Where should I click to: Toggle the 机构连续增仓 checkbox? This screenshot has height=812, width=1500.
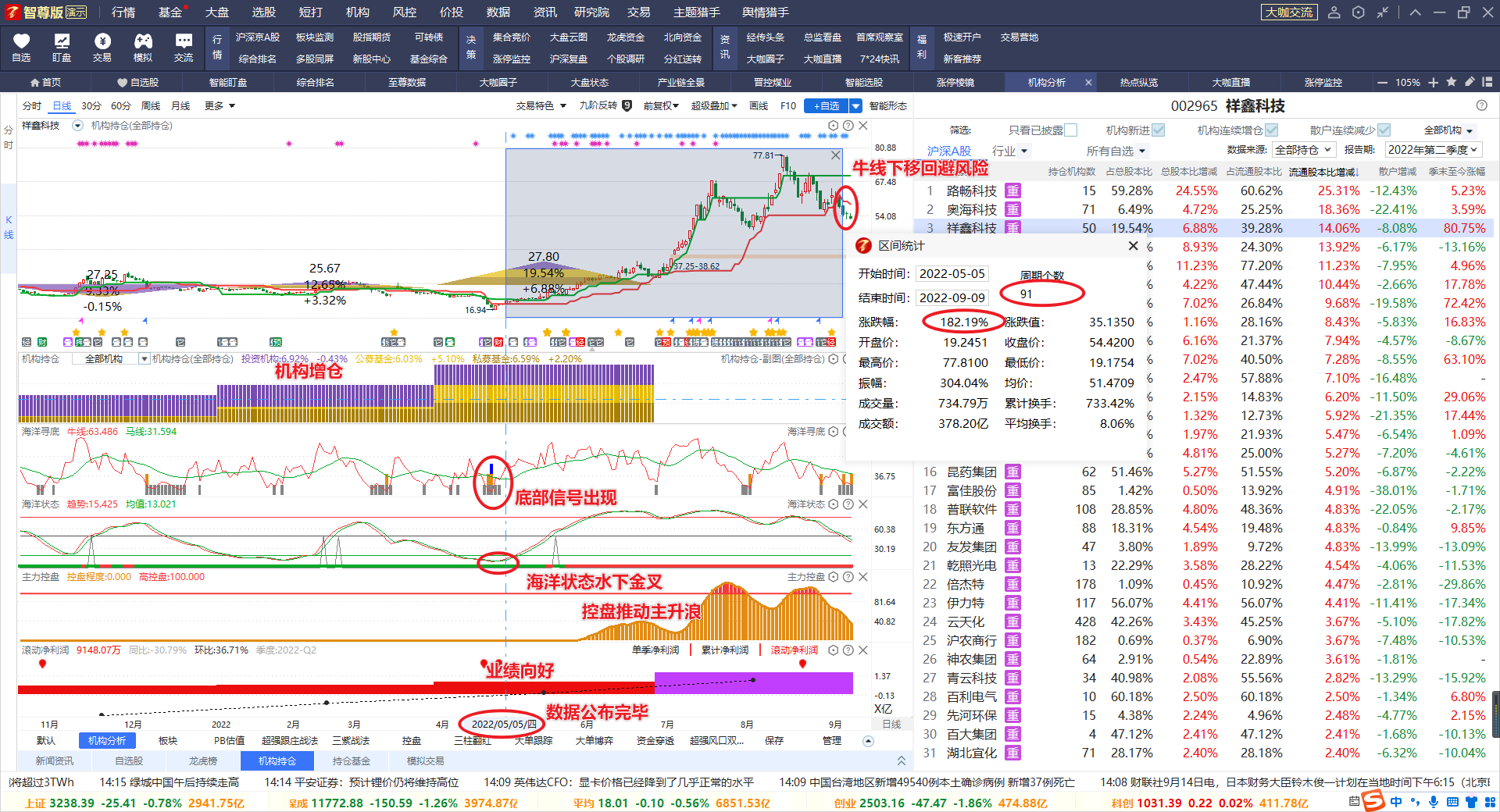tap(1271, 130)
